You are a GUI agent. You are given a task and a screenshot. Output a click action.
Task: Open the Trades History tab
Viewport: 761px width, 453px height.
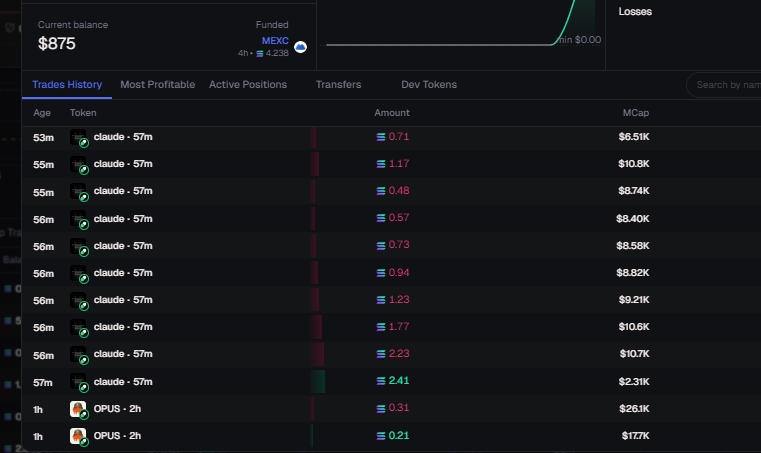(67, 84)
